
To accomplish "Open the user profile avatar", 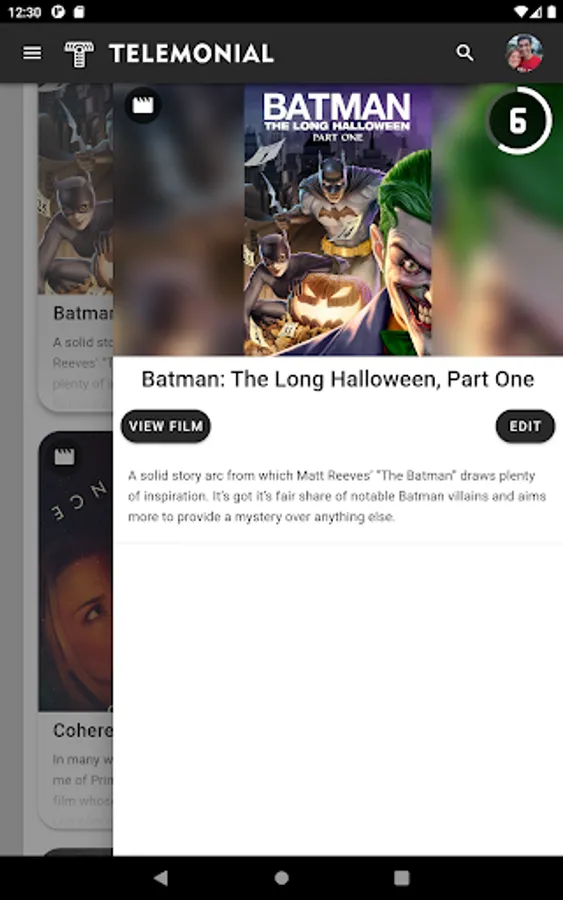I will (x=524, y=53).
